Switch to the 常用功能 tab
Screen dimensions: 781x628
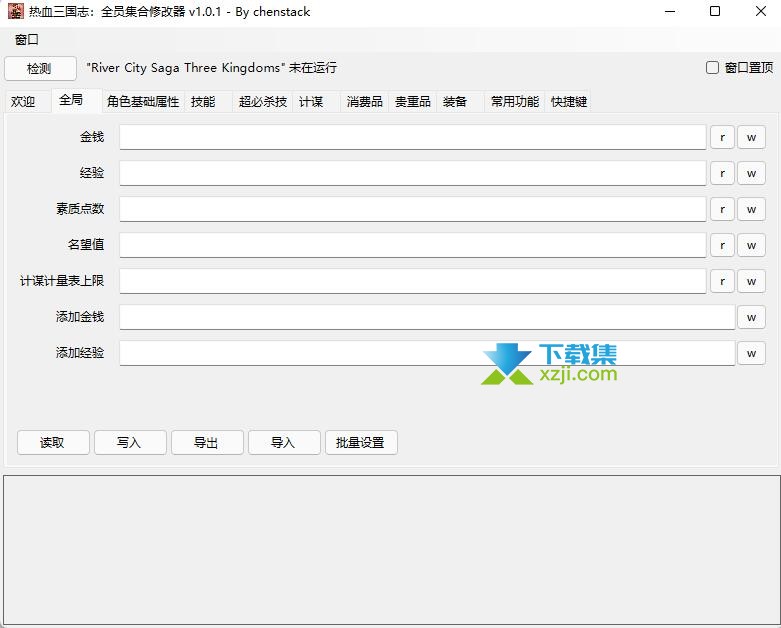coord(515,102)
